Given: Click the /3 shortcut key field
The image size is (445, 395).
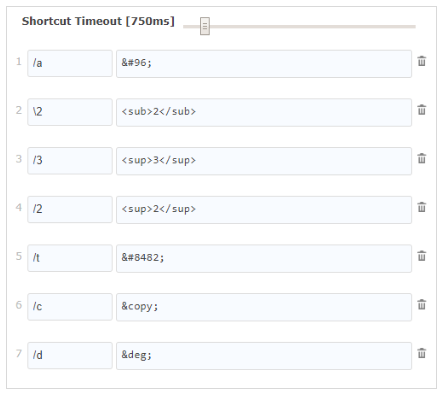Looking at the screenshot, I should point(70,161).
